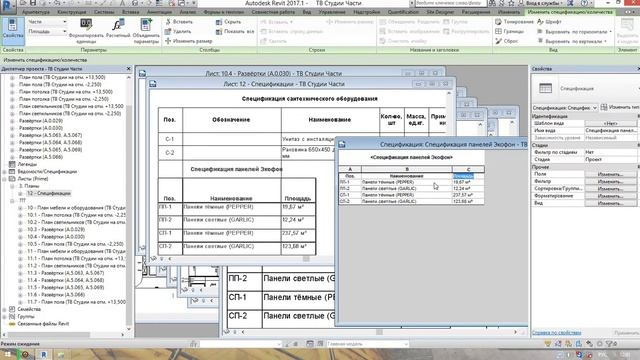
Task: Click the favorites star icon in title bar
Action: (511, 3)
